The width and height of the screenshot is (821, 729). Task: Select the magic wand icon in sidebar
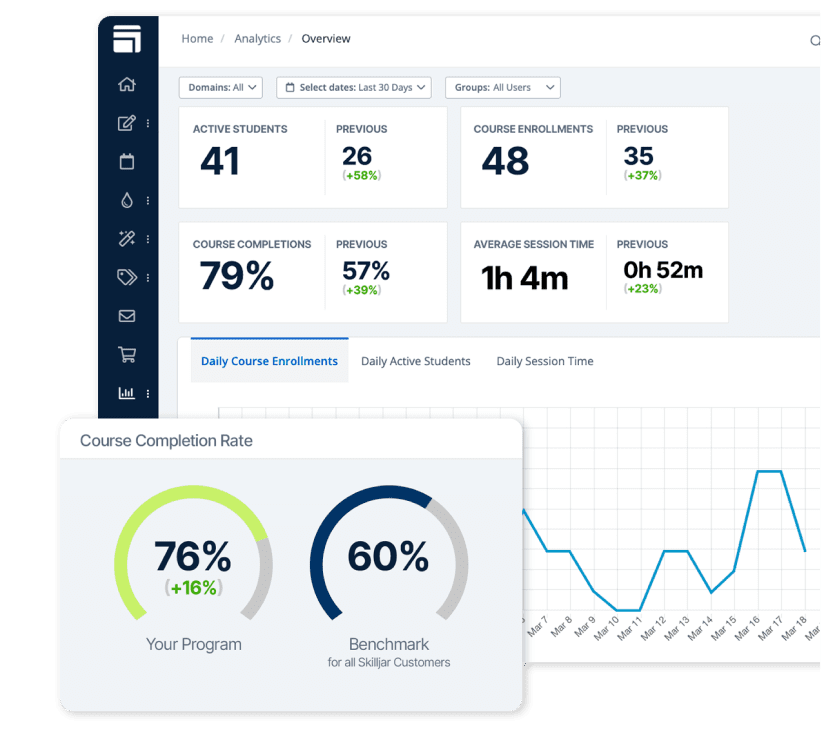click(x=127, y=239)
